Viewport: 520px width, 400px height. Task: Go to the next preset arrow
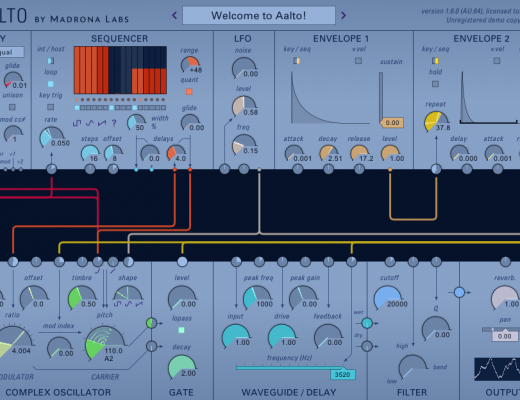coord(344,15)
